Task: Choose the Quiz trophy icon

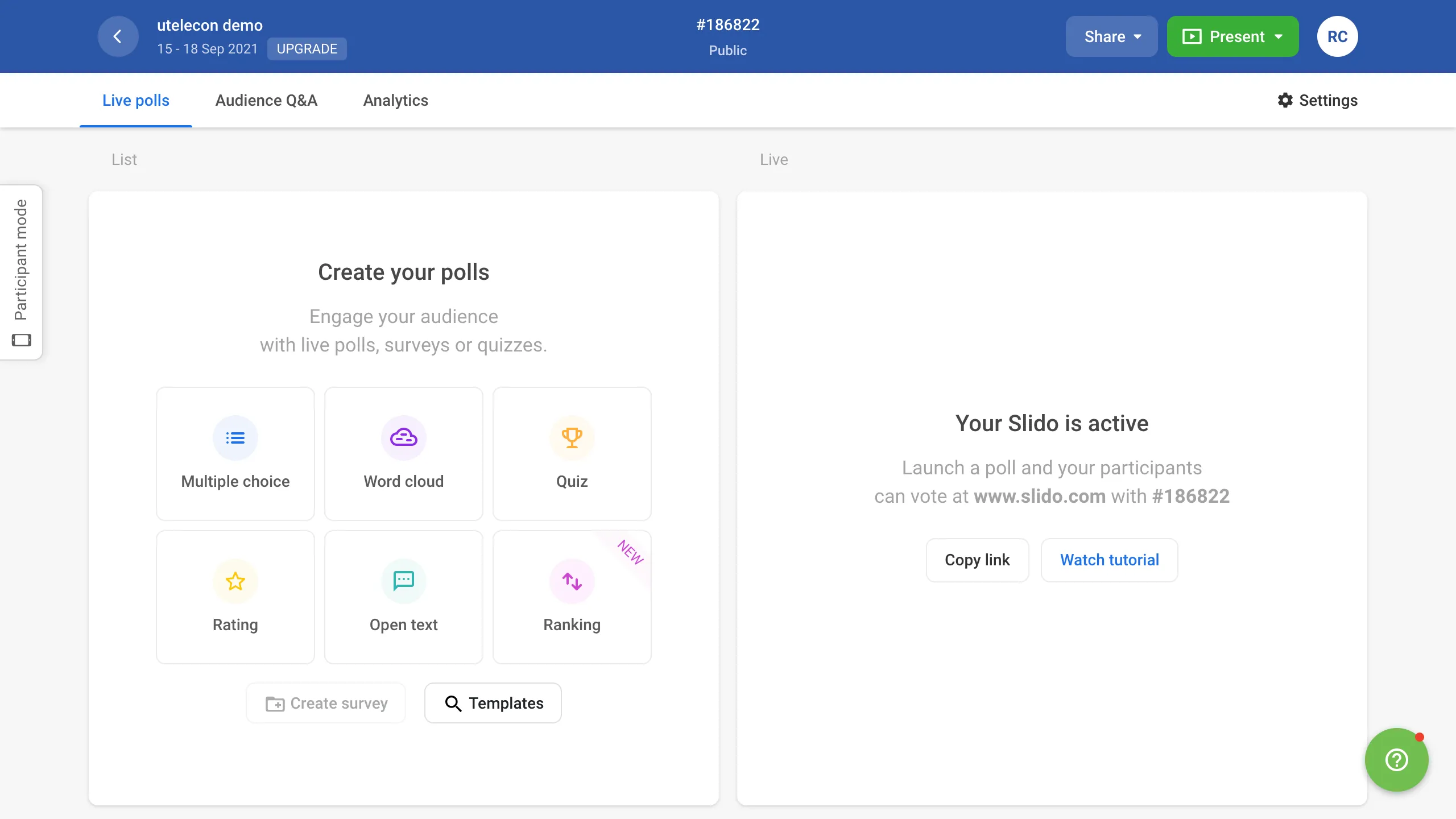Action: [572, 438]
